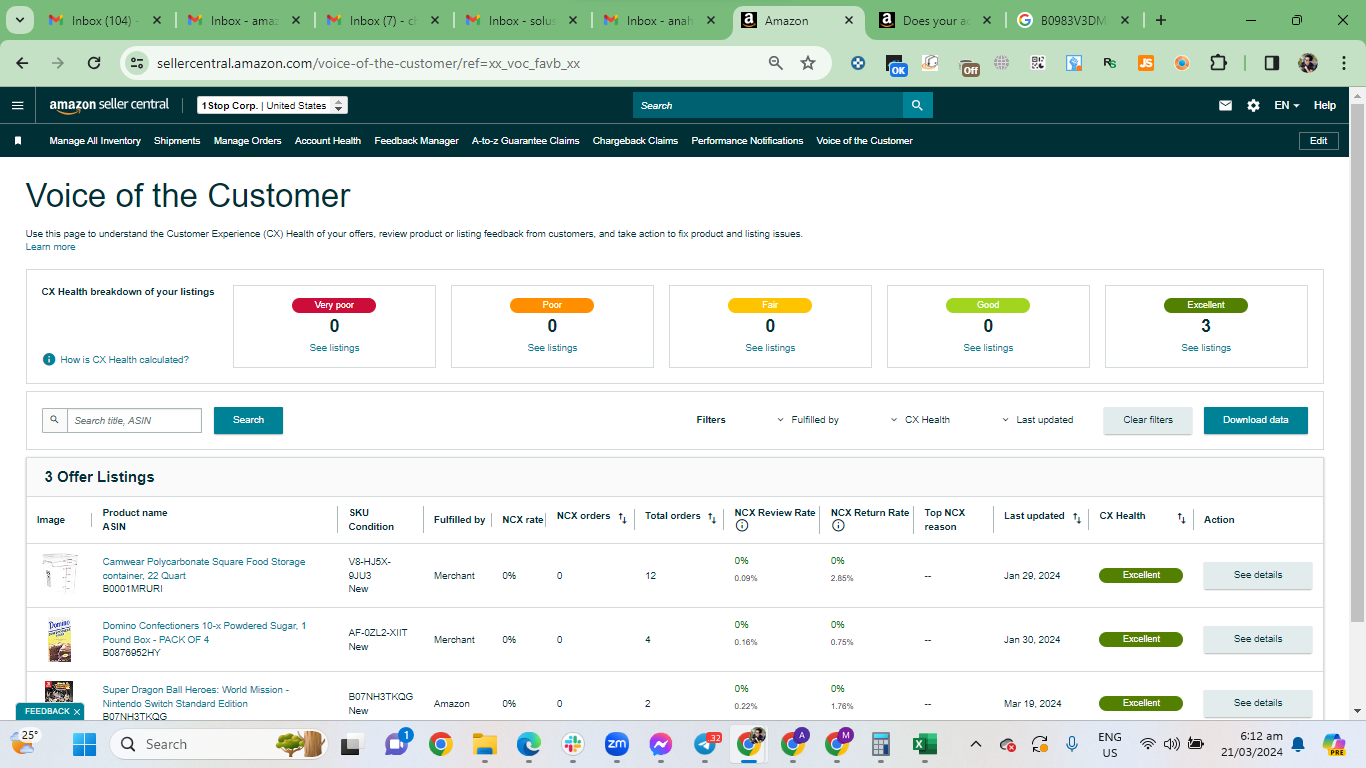Click the QR code extension icon
This screenshot has height=768, width=1366.
point(1038,63)
